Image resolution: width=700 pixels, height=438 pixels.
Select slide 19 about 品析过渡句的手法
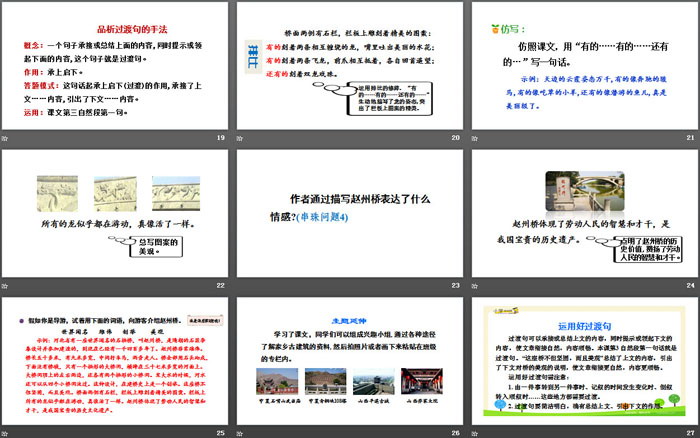115,66
